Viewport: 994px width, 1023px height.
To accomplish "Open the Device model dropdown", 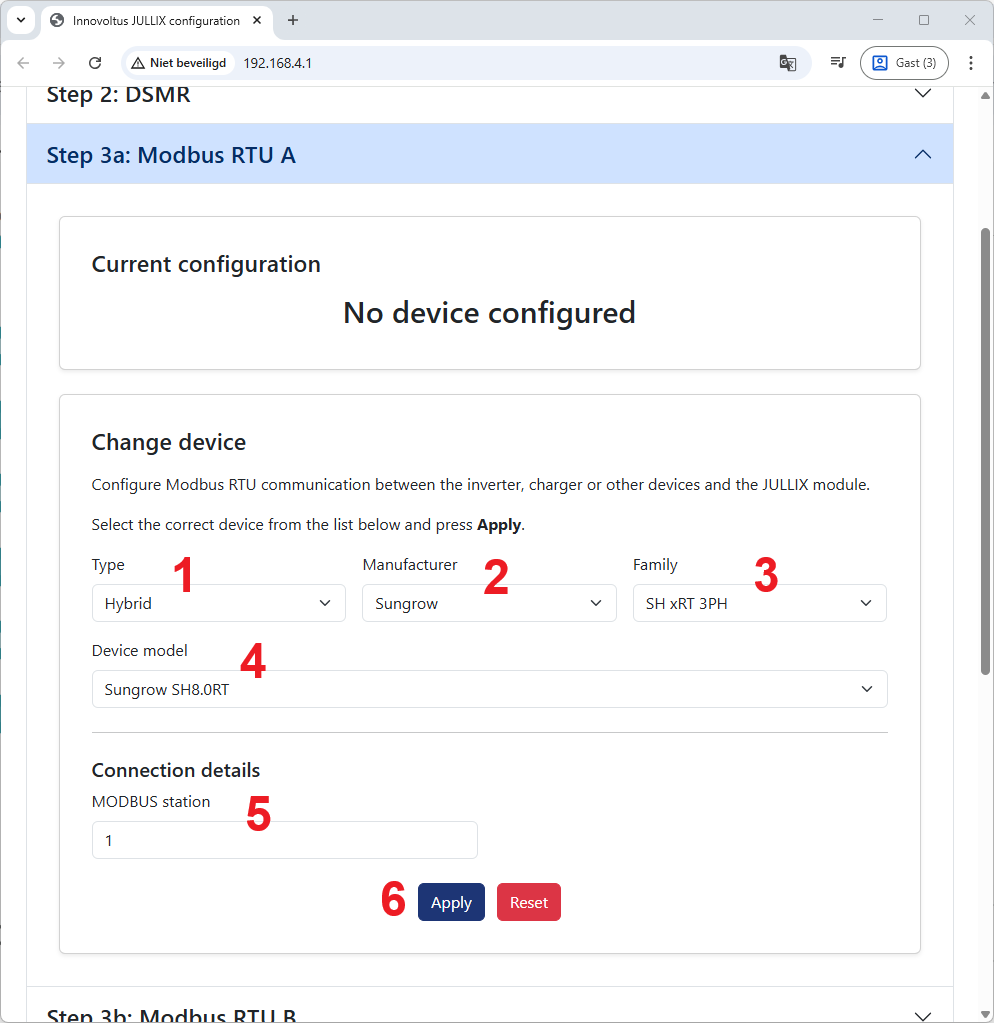I will (x=489, y=689).
